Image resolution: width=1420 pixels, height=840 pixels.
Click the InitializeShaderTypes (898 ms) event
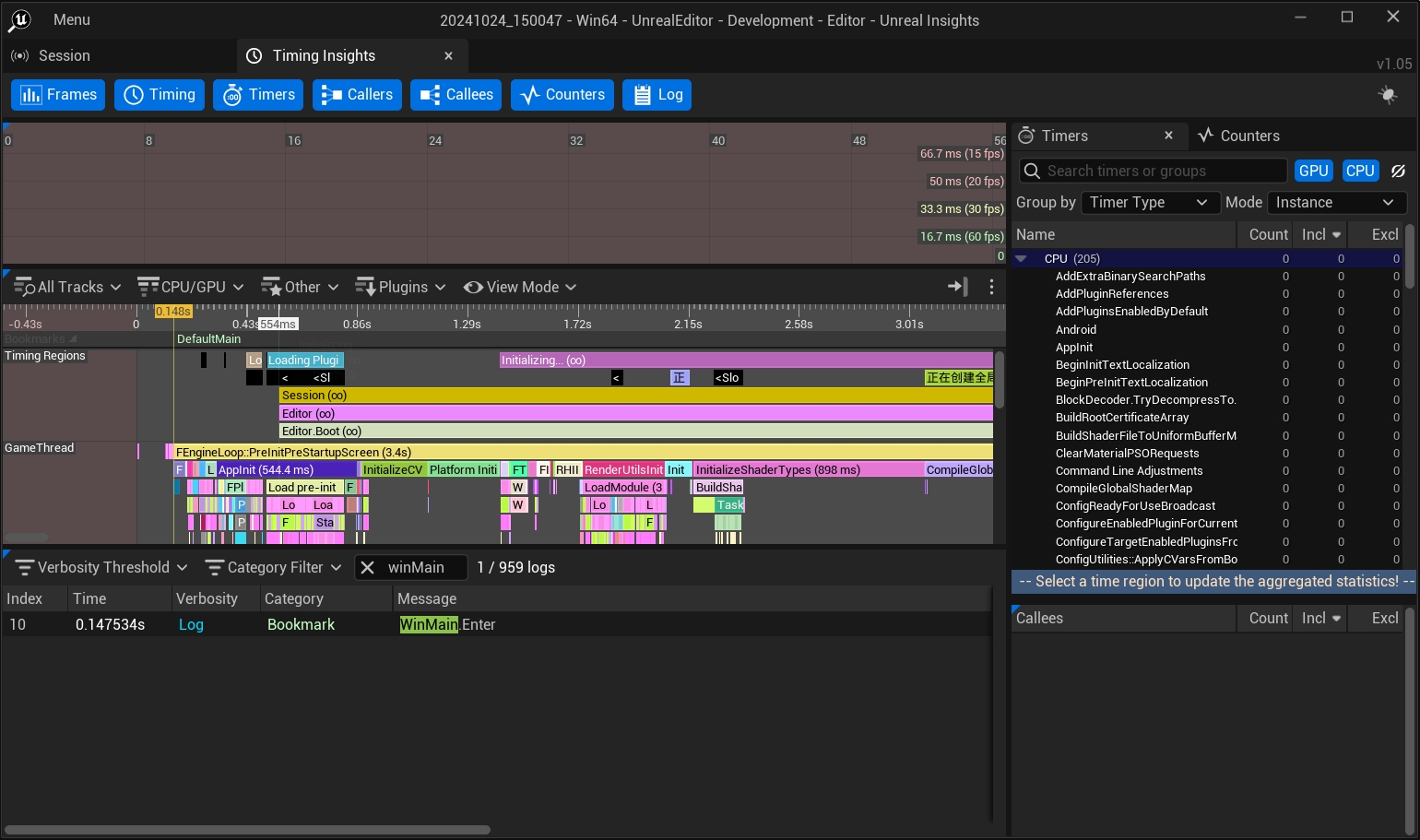point(809,470)
